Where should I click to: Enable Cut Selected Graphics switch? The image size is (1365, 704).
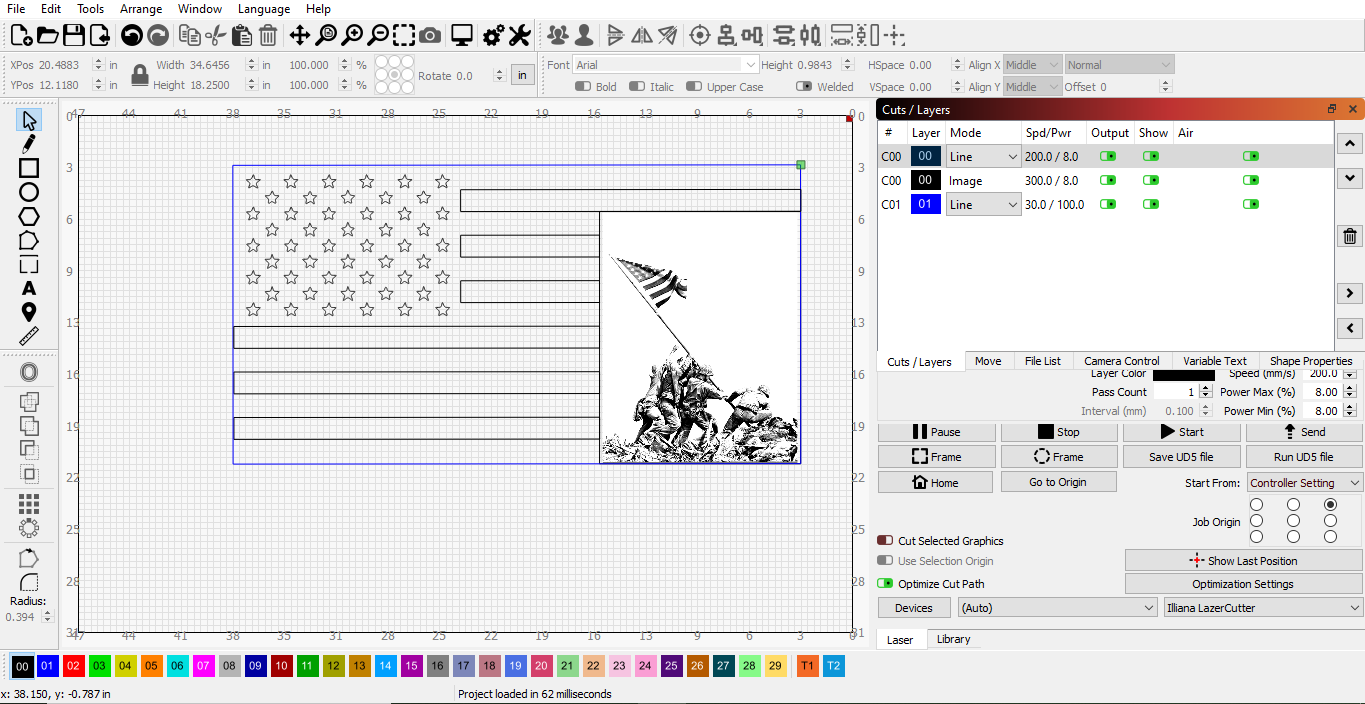coord(885,541)
